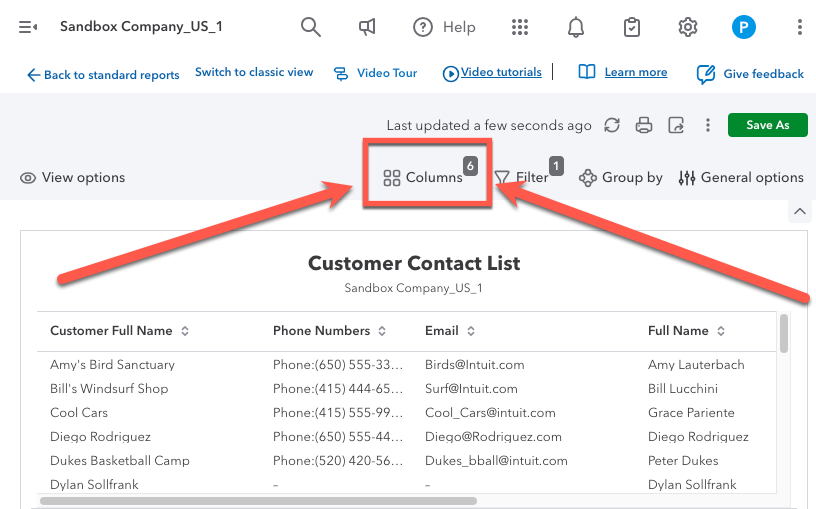Viewport: 816px width, 509px height.
Task: Open the apps grid icon
Action: [x=520, y=27]
